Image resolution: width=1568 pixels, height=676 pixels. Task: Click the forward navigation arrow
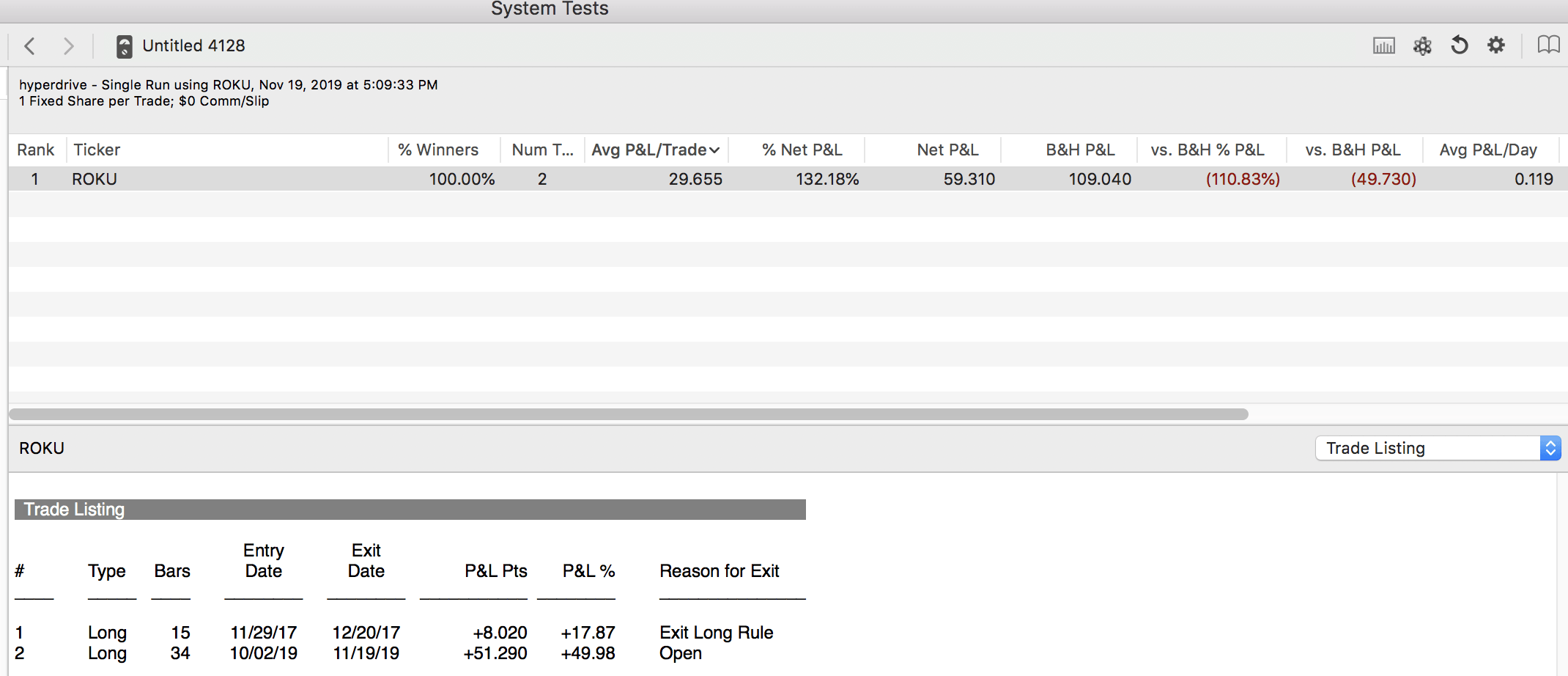pos(68,46)
